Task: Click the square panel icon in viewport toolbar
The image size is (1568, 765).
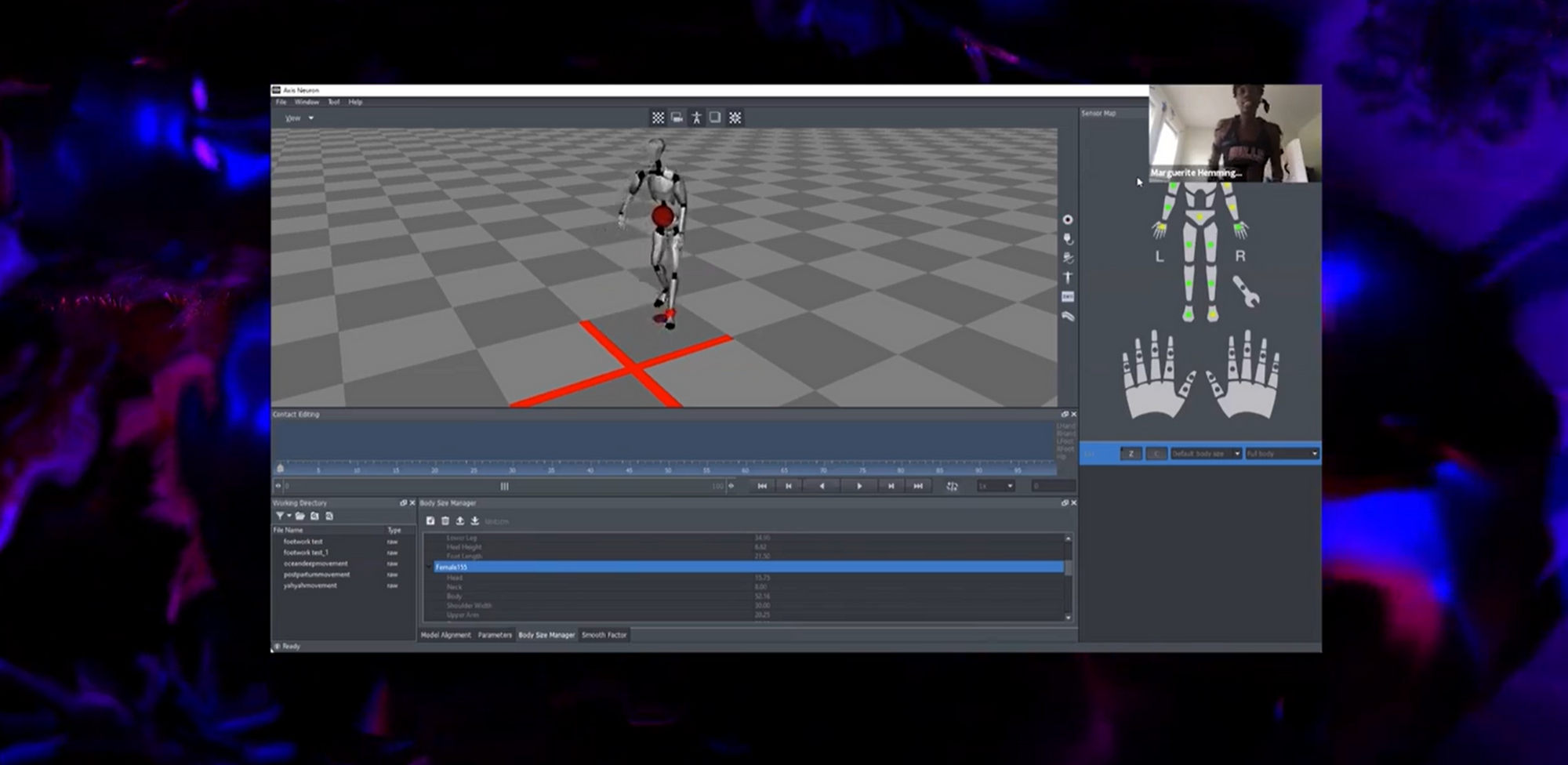Action: (x=715, y=118)
